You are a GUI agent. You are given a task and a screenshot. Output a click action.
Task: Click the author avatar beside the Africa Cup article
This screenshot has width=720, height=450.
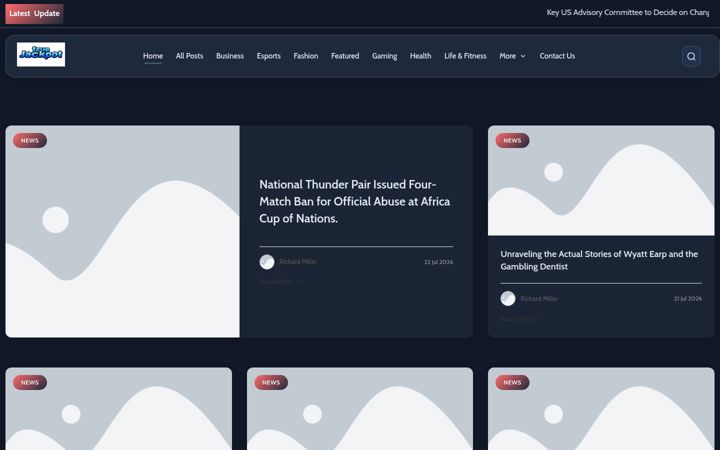point(267,262)
